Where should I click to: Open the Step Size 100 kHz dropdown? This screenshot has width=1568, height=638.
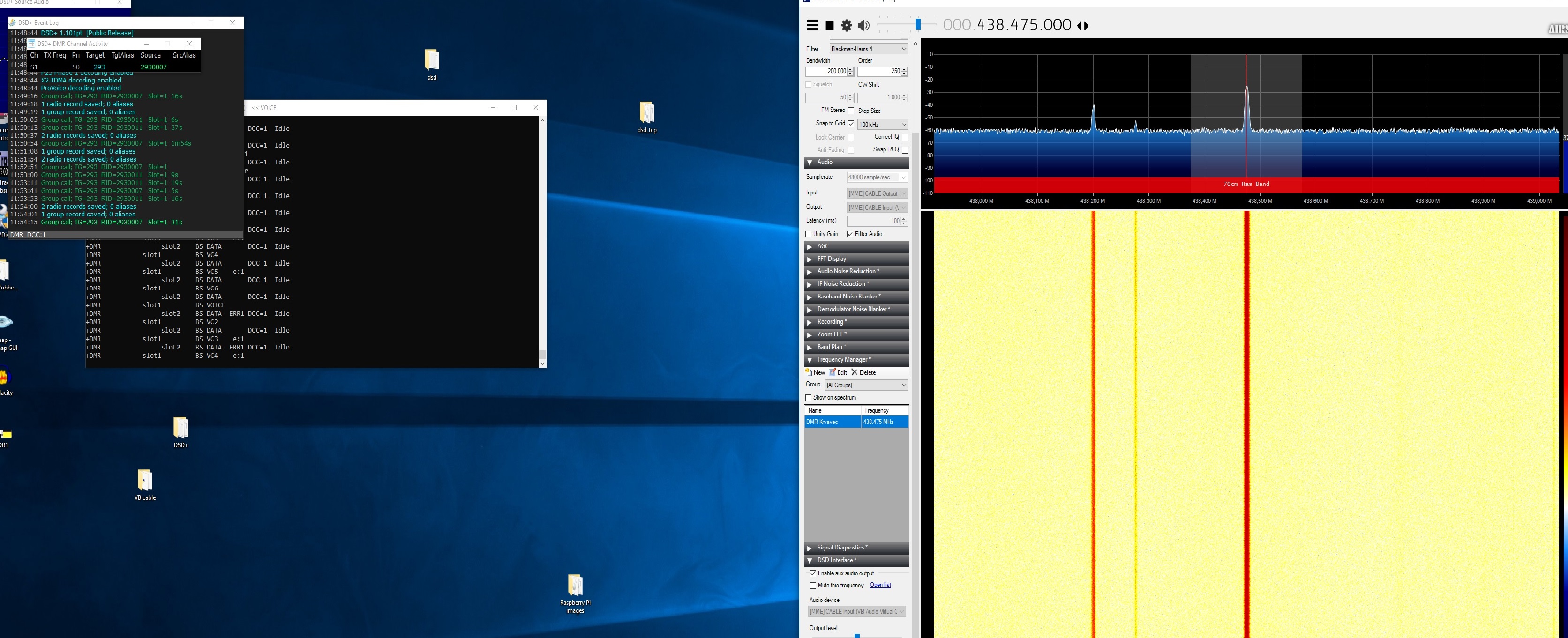pyautogui.click(x=882, y=124)
